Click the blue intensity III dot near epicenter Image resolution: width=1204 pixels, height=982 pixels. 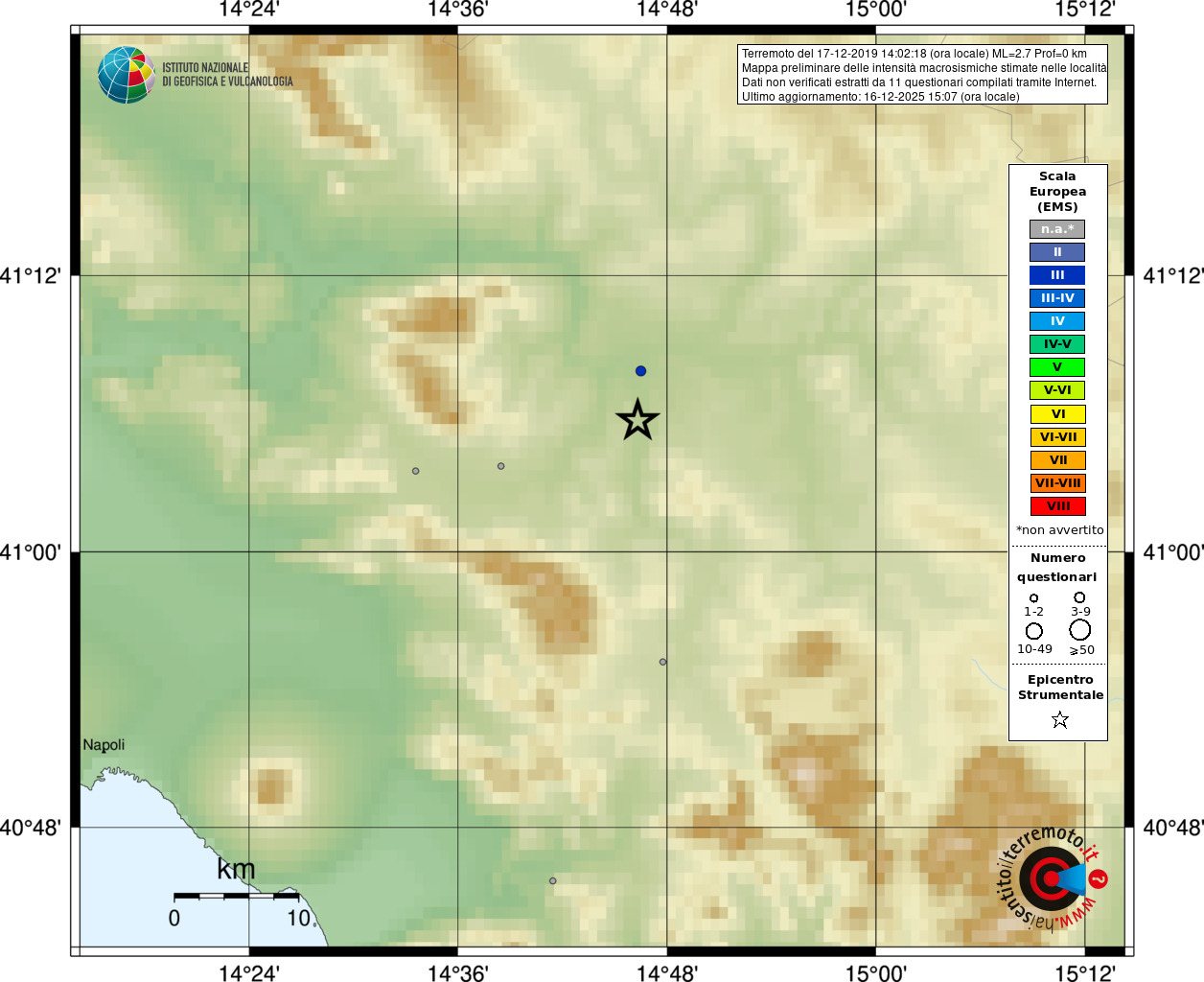click(640, 371)
